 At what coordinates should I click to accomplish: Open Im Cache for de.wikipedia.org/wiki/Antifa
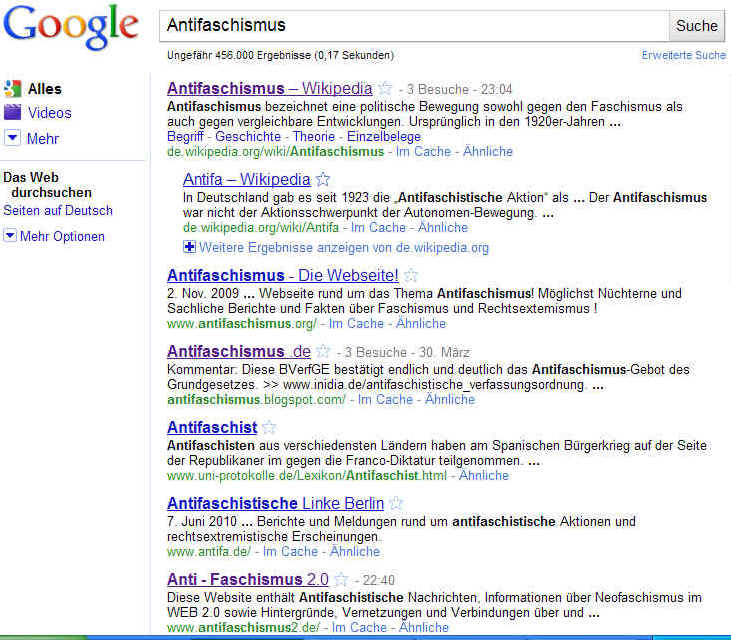tap(378, 227)
